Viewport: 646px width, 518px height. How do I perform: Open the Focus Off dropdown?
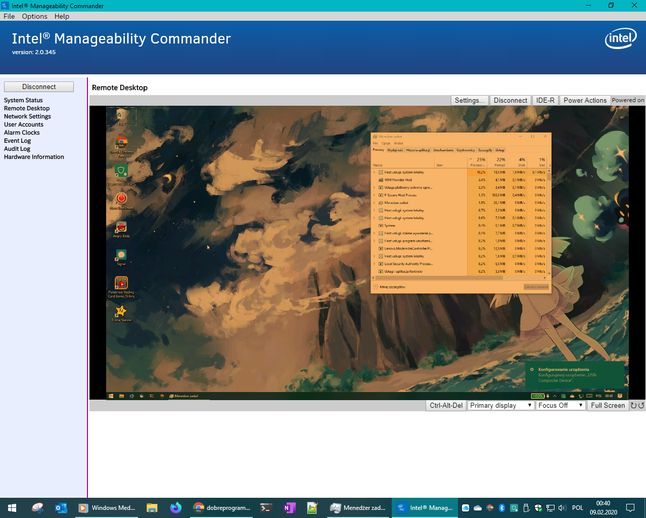[561, 405]
